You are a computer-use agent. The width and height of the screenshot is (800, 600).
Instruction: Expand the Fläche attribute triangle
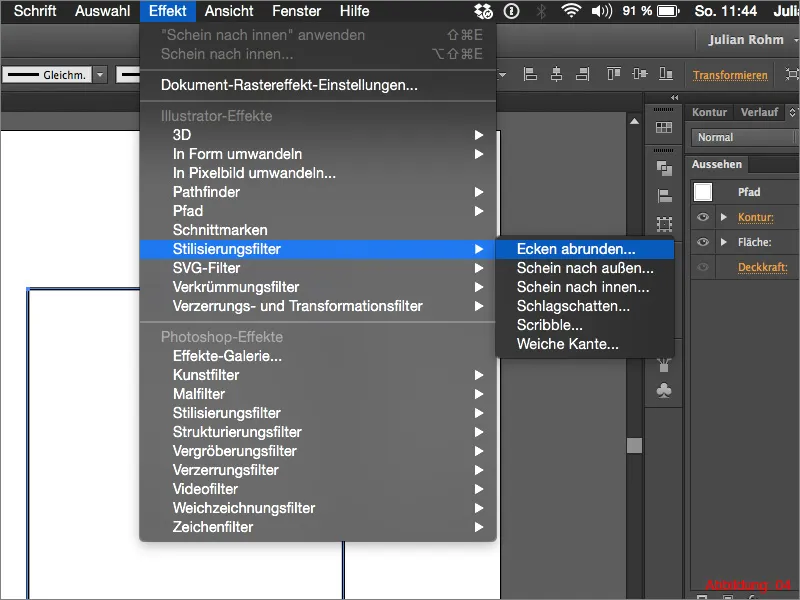(723, 242)
